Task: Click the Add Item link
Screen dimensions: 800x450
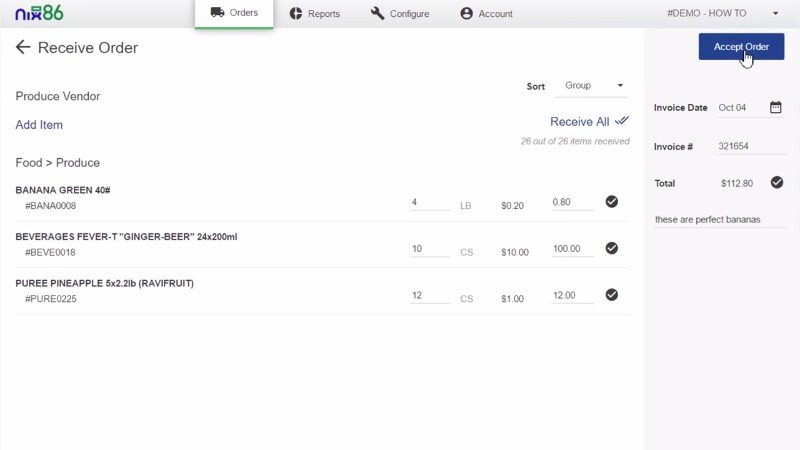Action: (x=39, y=125)
